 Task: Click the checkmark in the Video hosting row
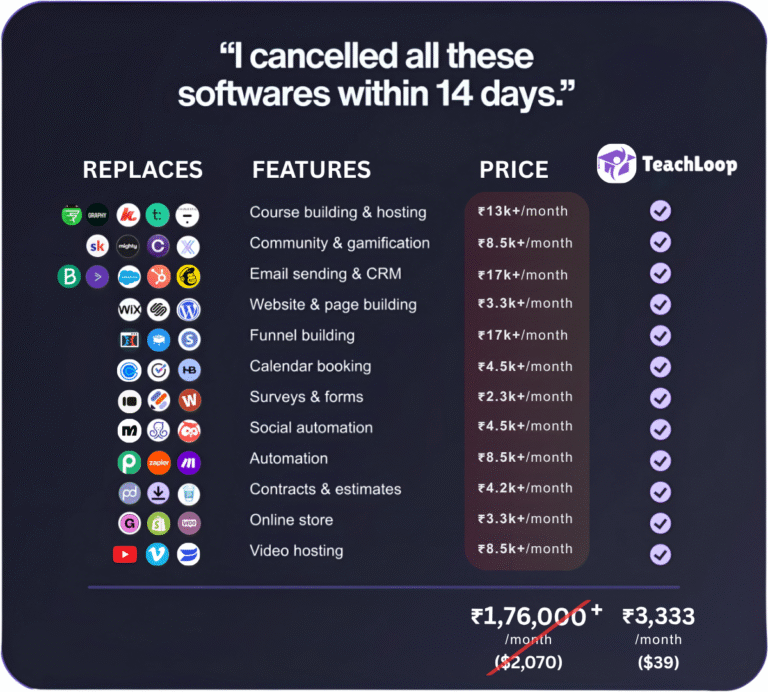point(660,553)
